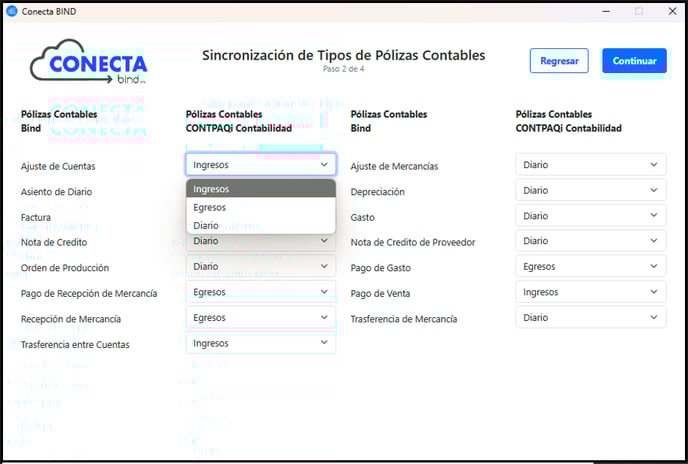This screenshot has width=688, height=464.
Task: Open the Depreciación dropdown
Action: click(591, 190)
